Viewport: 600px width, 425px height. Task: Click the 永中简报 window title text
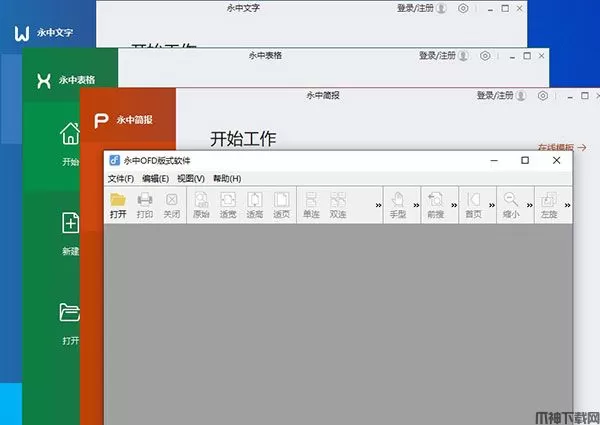pos(323,95)
